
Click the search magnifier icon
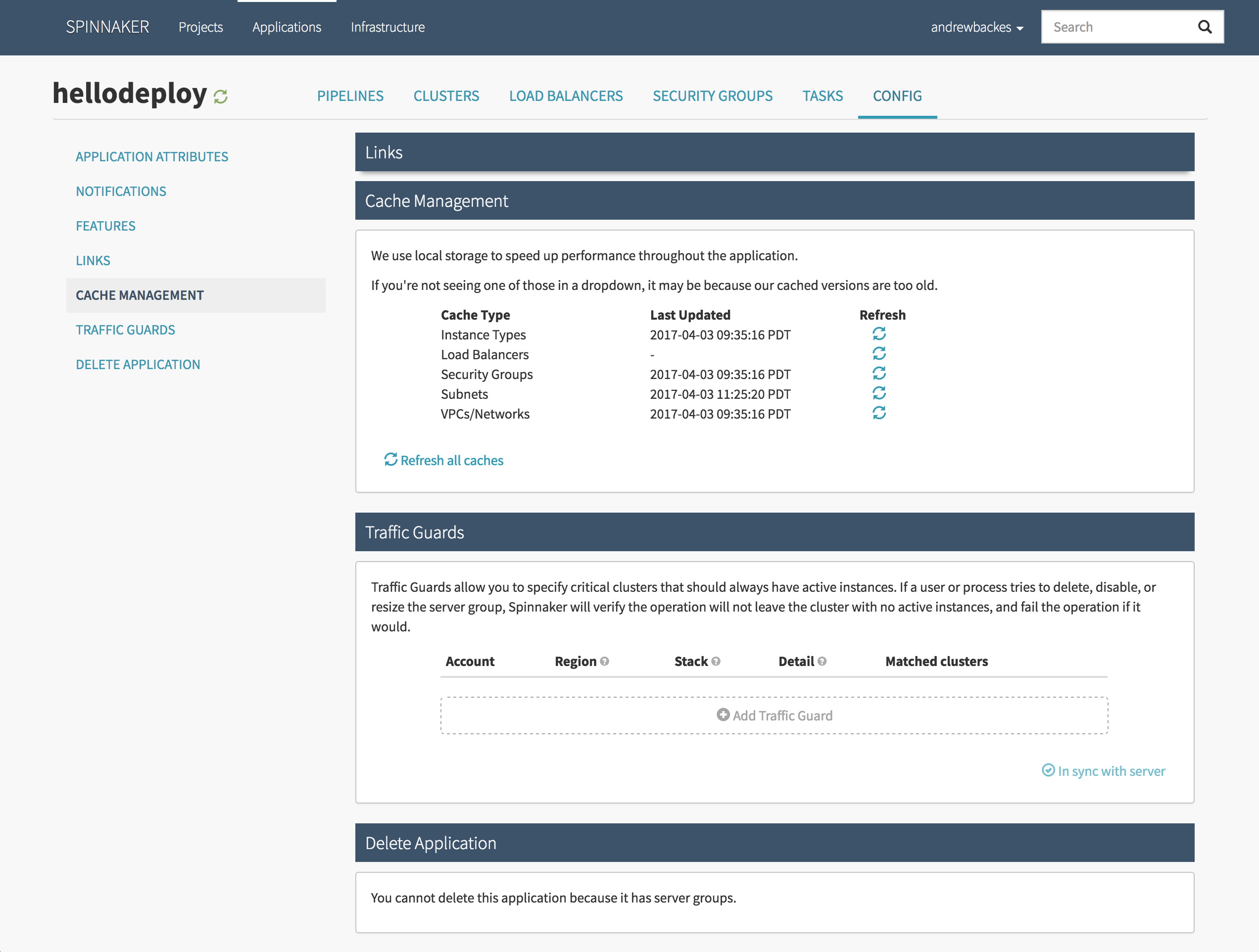(1205, 27)
